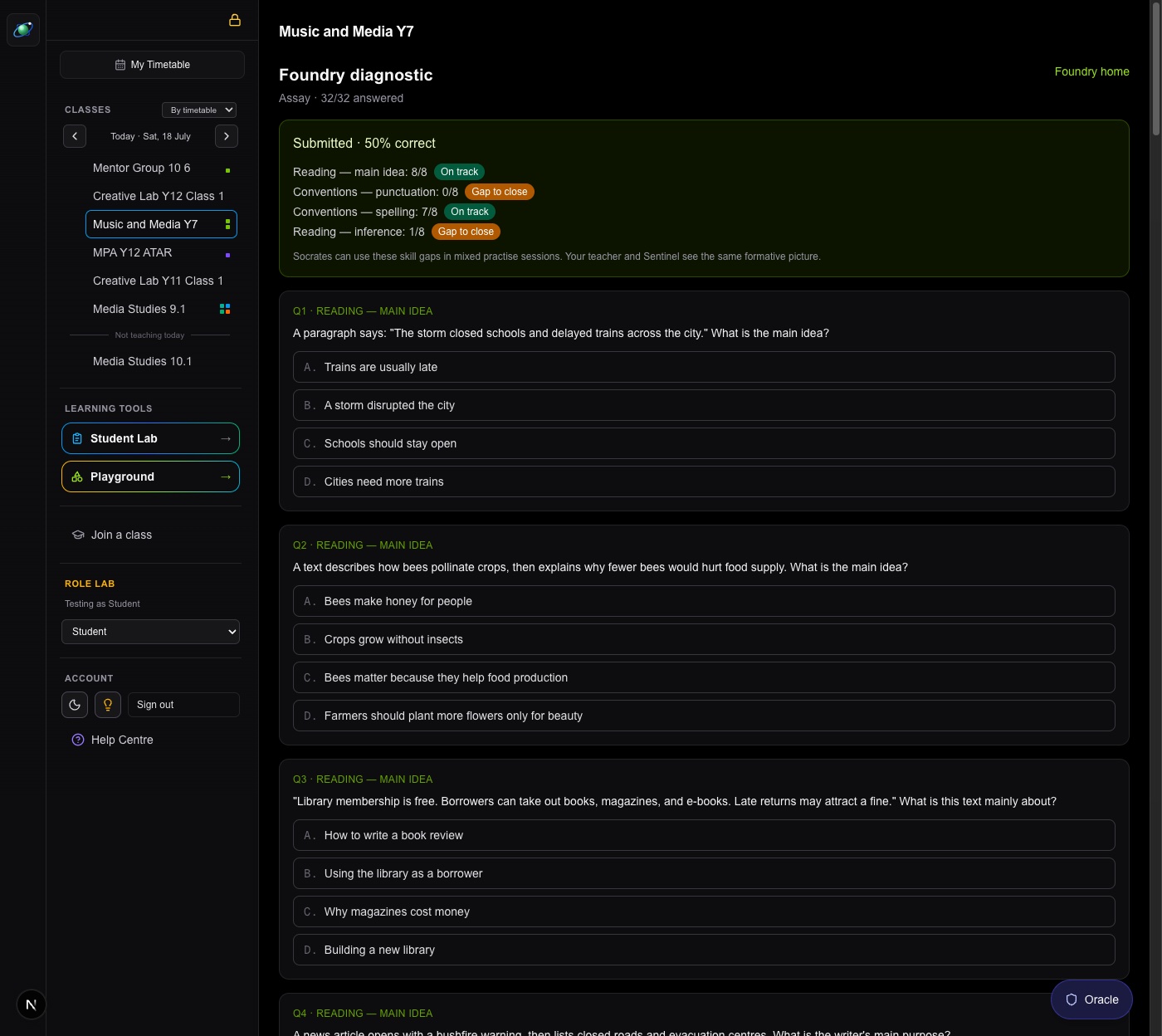
Task: Select Q2 option B 'Crops grow without insects'
Action: 704,639
